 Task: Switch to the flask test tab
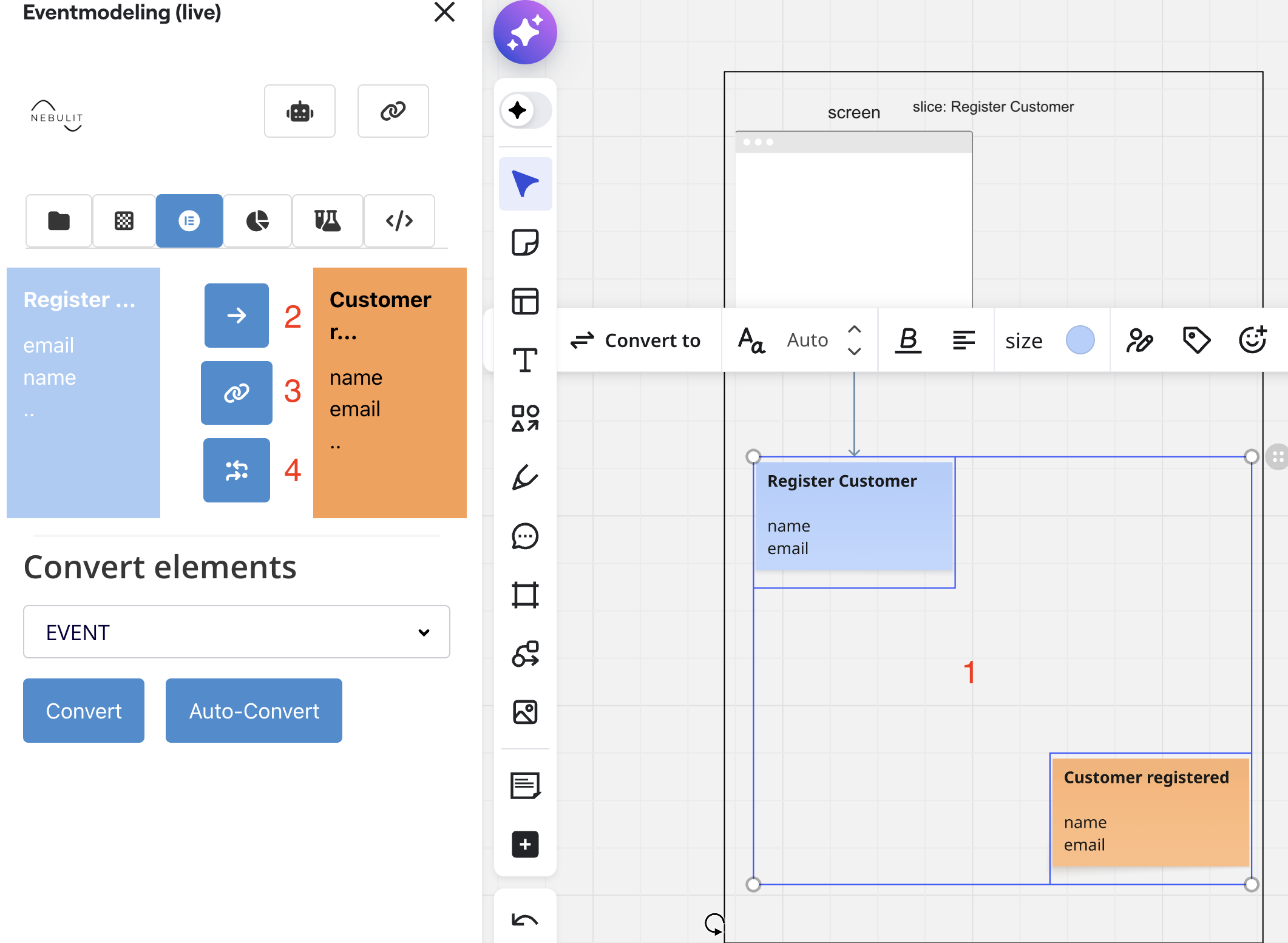tap(327, 221)
